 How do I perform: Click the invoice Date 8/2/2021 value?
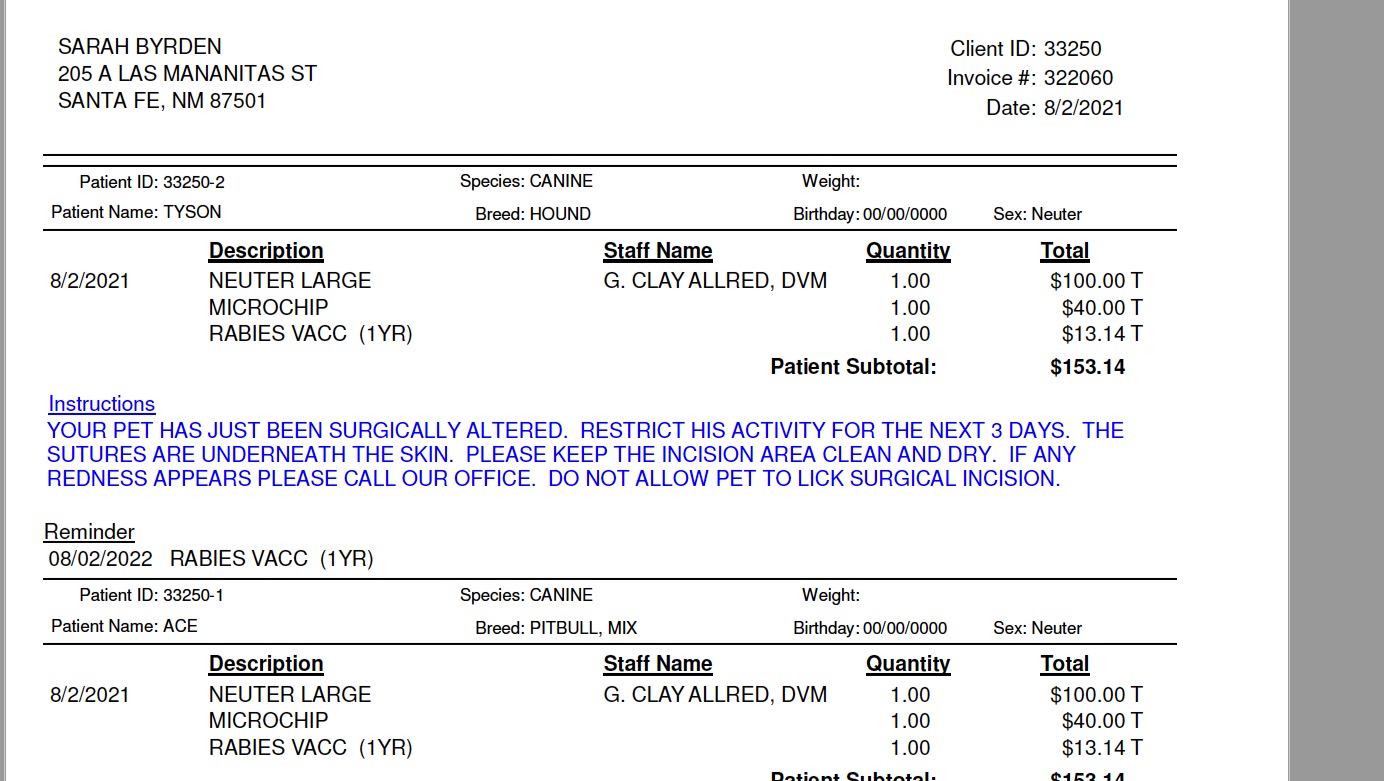(1084, 108)
